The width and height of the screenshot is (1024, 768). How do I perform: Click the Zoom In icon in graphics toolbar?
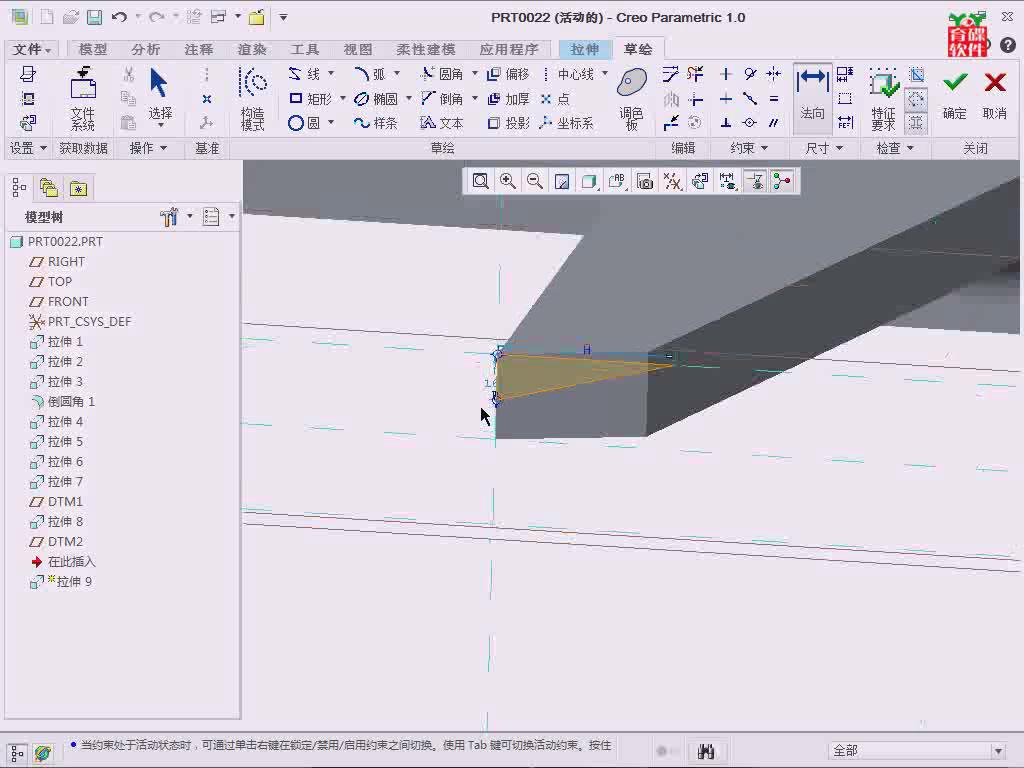(507, 181)
